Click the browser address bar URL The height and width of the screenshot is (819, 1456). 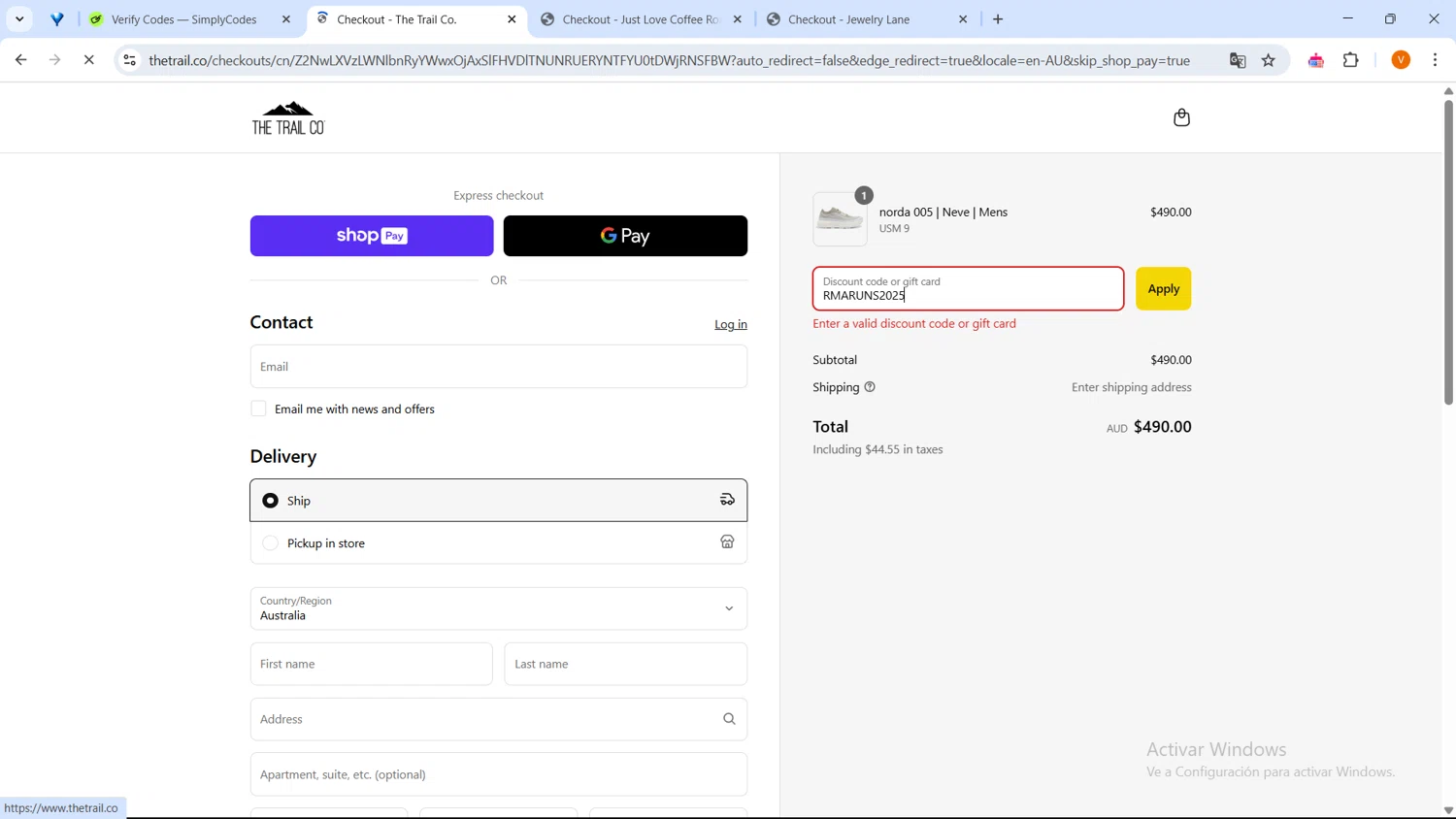click(x=670, y=60)
